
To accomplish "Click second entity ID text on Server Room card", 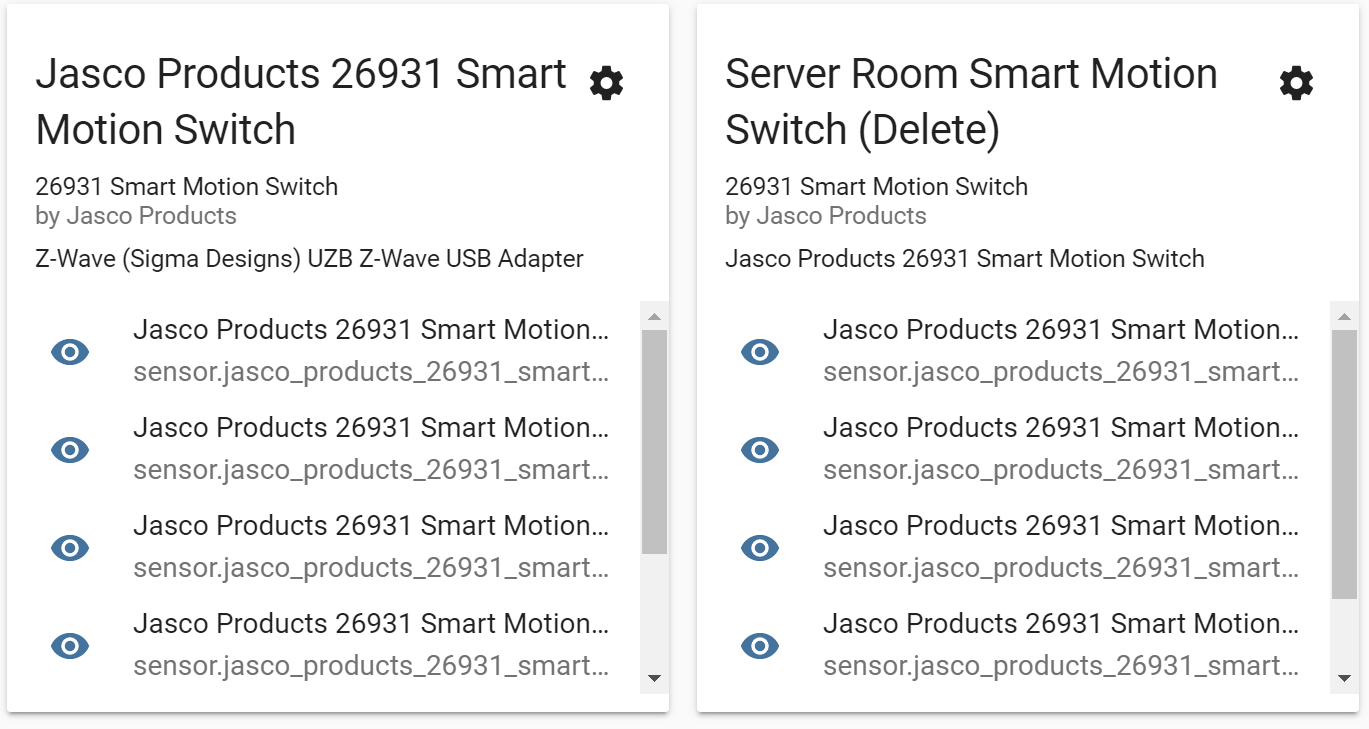I will [1060, 470].
